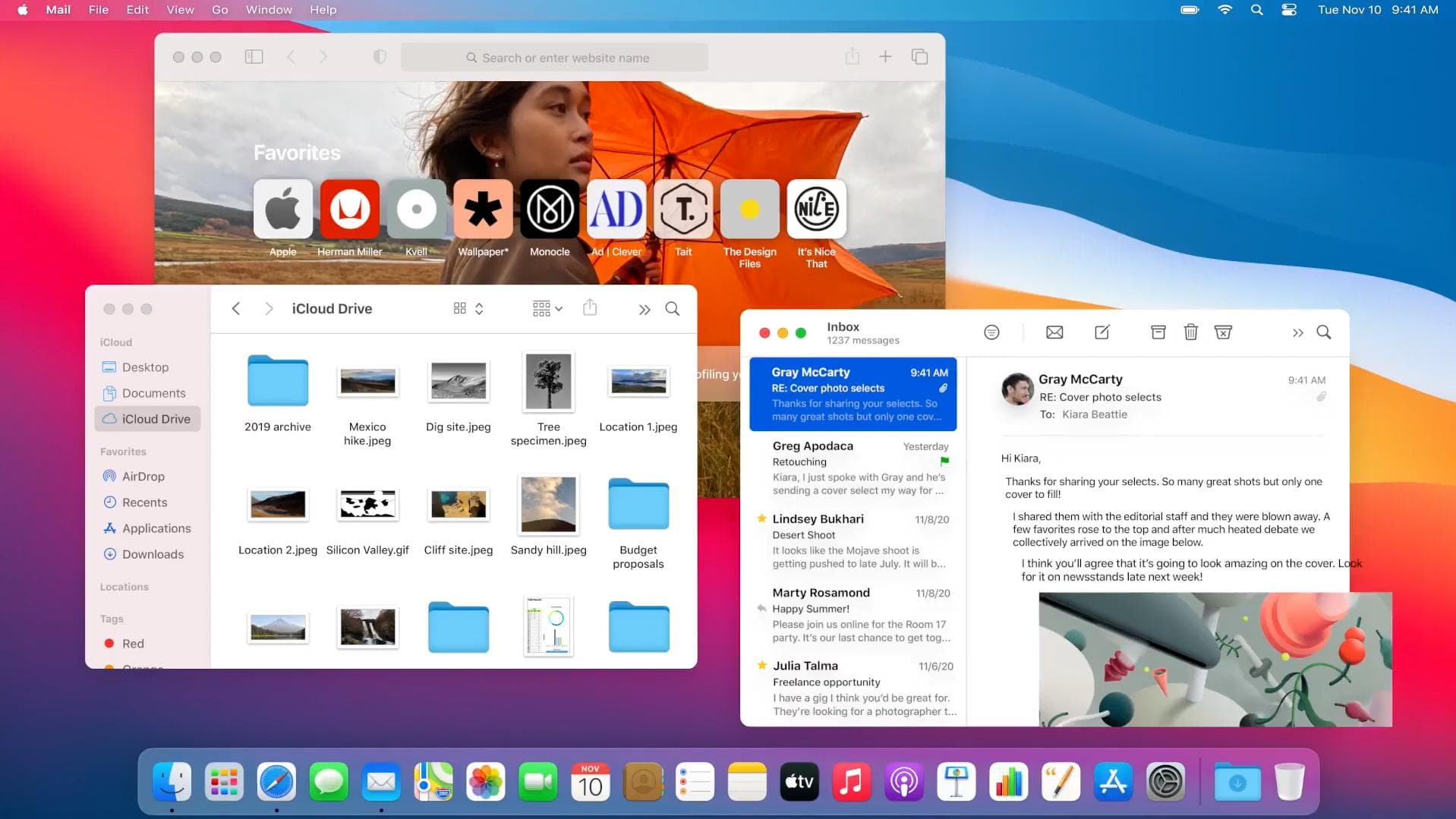
Task: Toggle the Mail message filter button
Action: coord(991,332)
